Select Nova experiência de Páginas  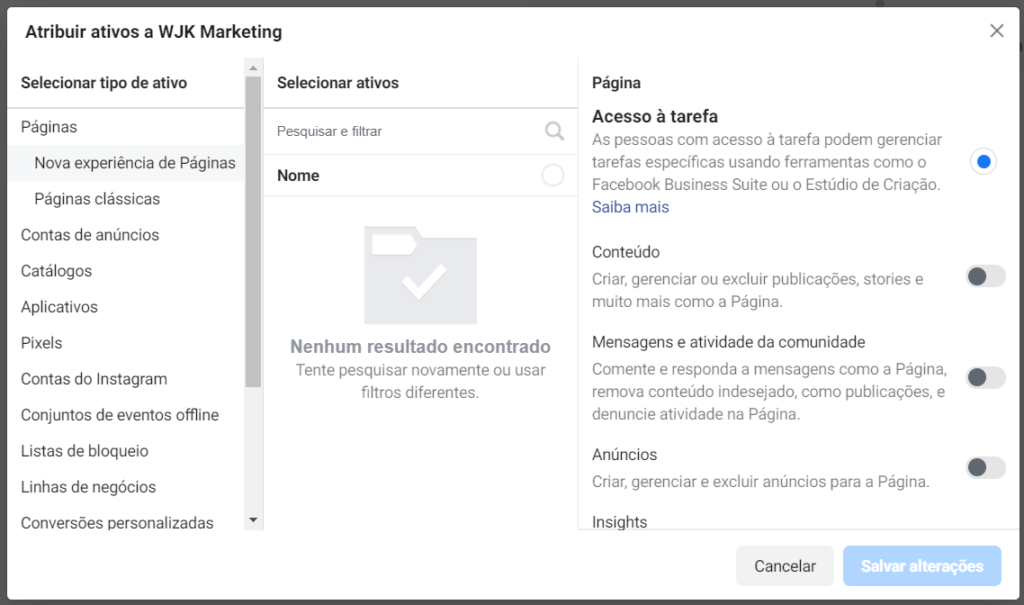[x=134, y=163]
